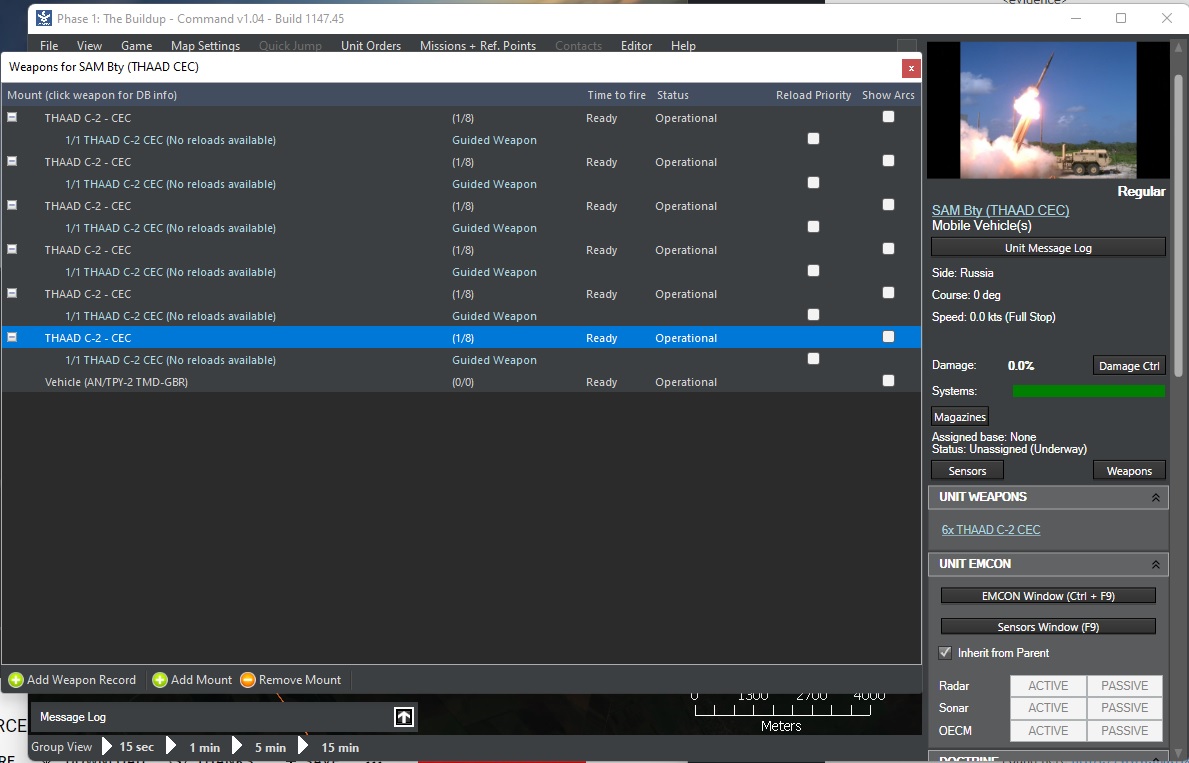Collapse the first THAAD C-2 - CEC mount
This screenshot has width=1189, height=763.
click(x=12, y=118)
